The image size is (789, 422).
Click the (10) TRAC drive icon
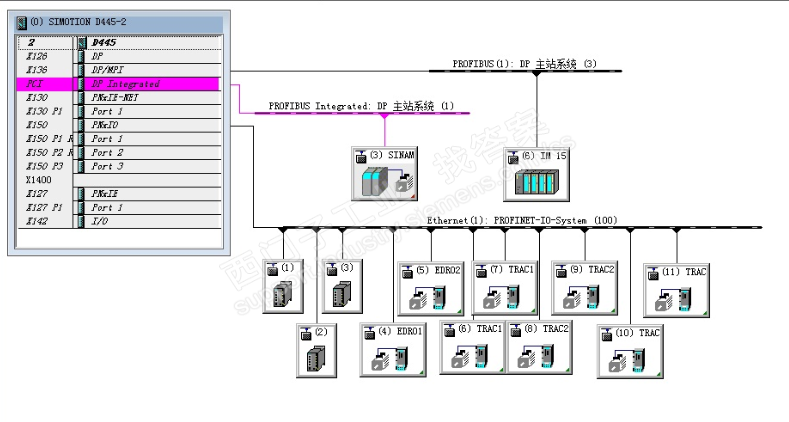[630, 351]
